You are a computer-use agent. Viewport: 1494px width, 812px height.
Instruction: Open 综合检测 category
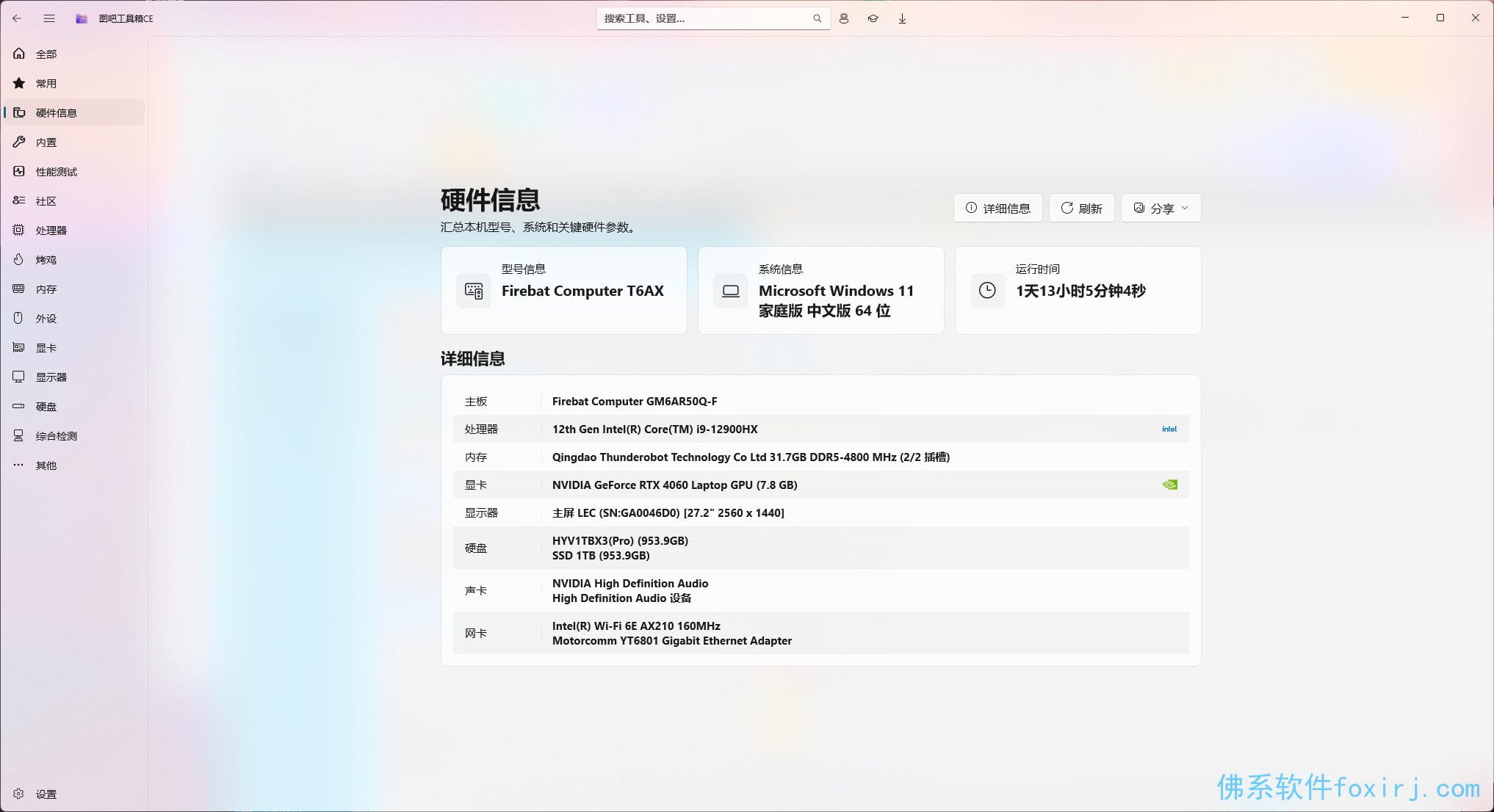pos(73,436)
